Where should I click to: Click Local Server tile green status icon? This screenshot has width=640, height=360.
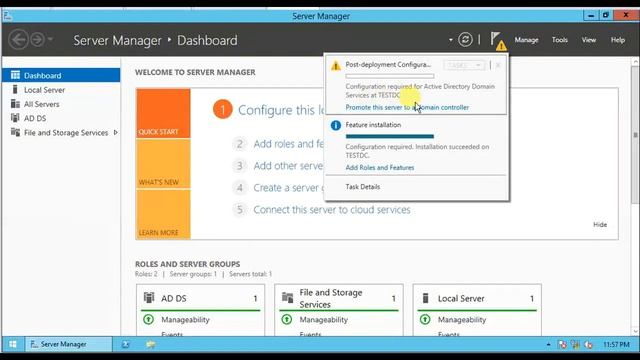tap(425, 319)
